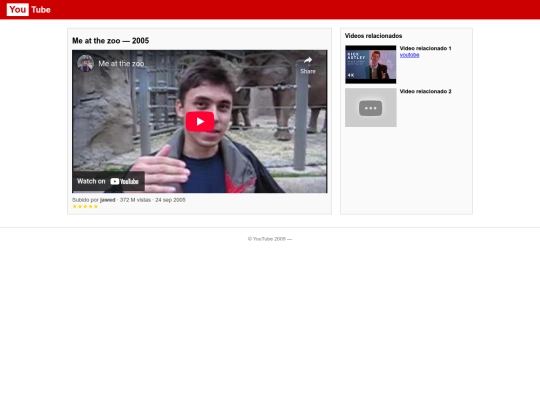Rate the video using the yellow stars

coord(85,207)
